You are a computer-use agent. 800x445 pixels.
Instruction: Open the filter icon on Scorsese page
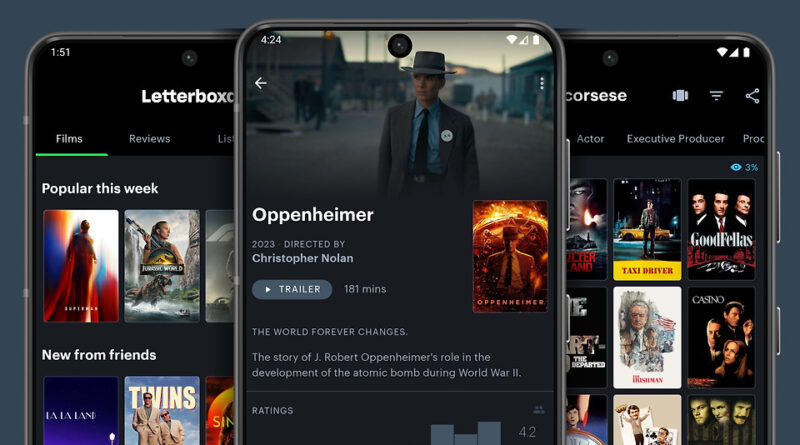[716, 96]
